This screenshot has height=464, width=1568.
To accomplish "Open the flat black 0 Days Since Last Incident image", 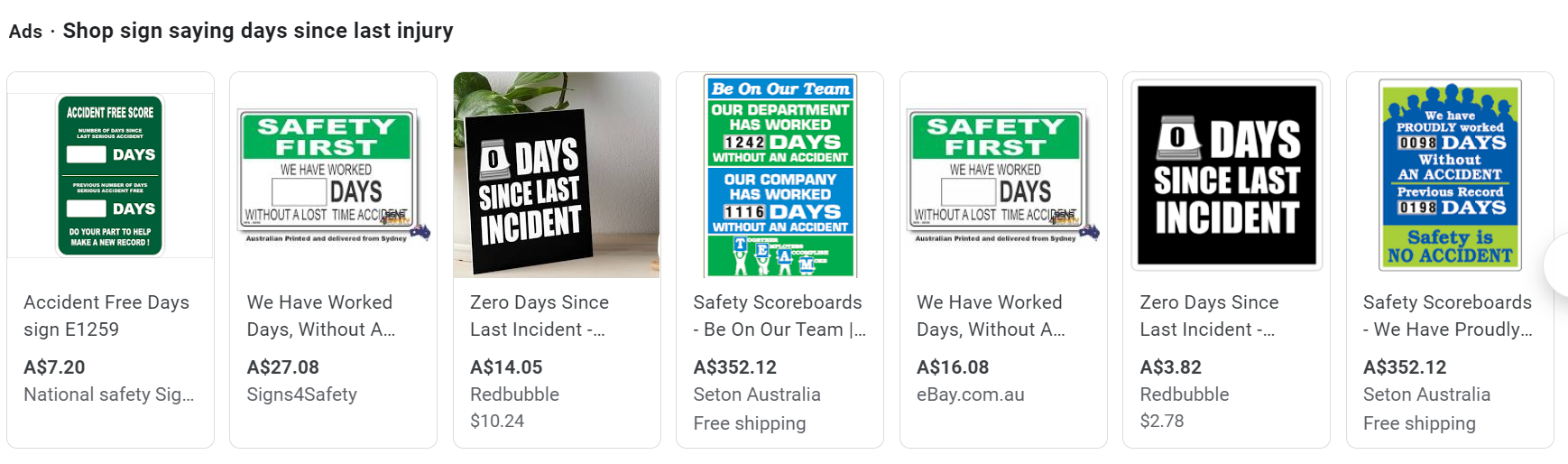I will point(1226,175).
